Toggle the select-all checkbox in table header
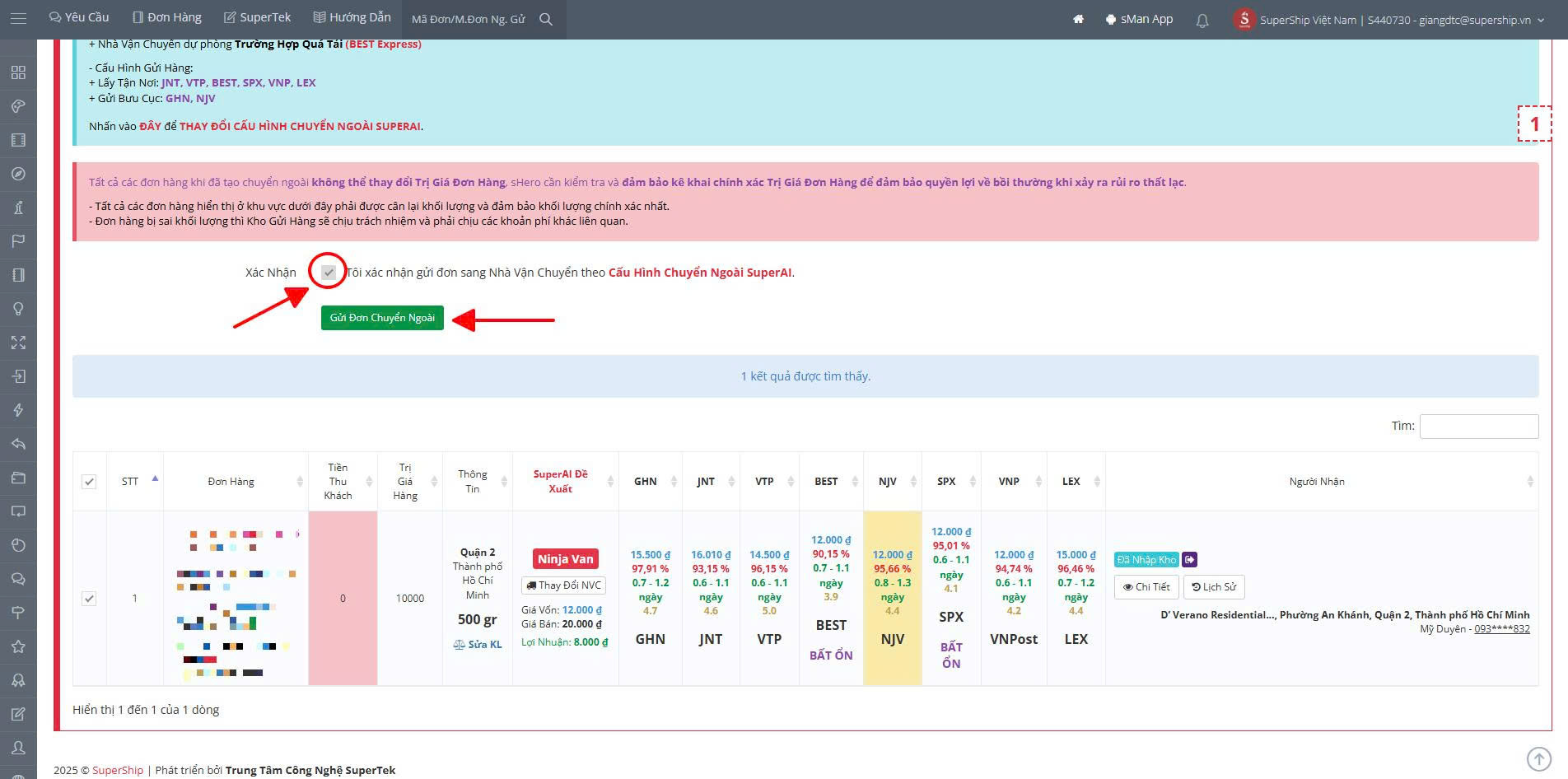This screenshot has width=1568, height=779. click(89, 482)
